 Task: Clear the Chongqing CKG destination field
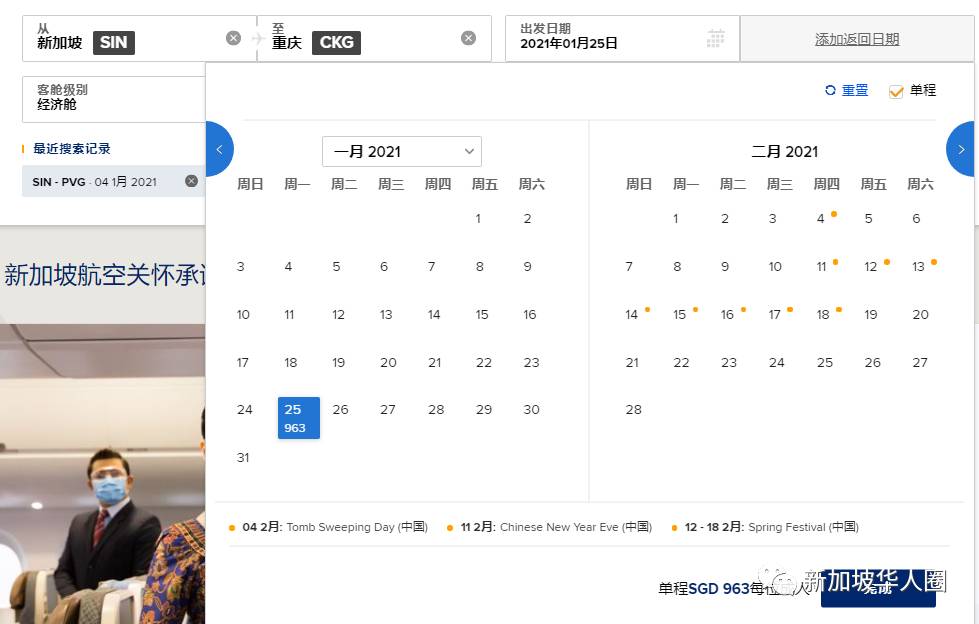(x=468, y=38)
